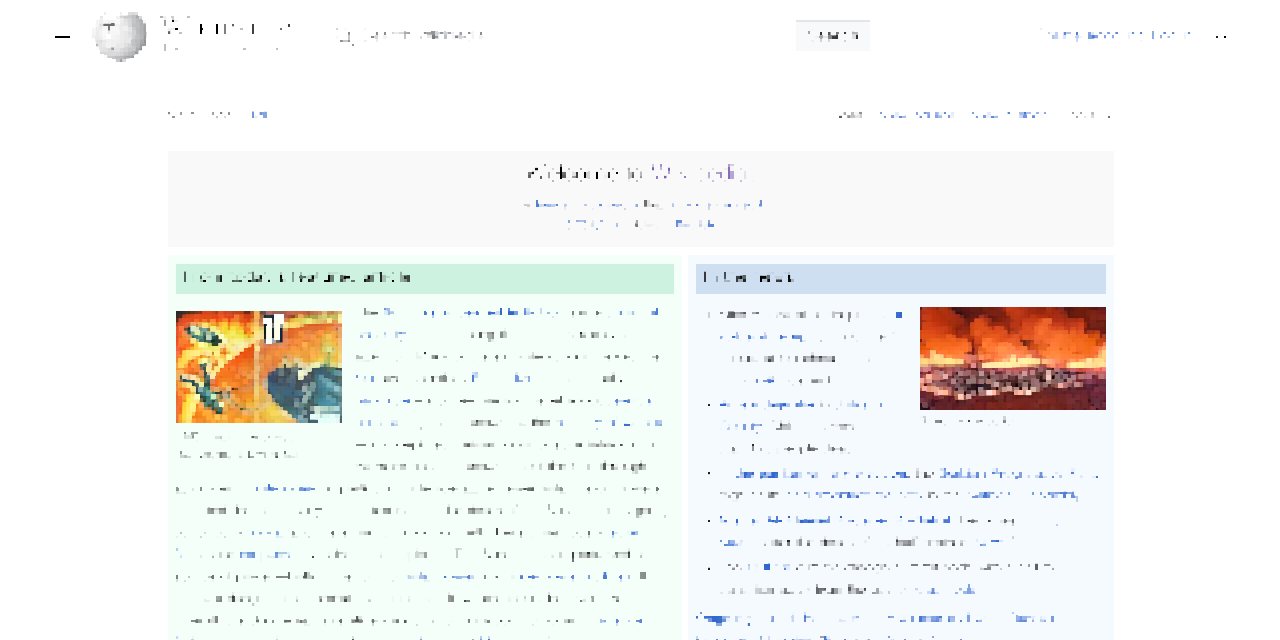Switch to the Talk tab
The height and width of the screenshot is (640, 1280).
(259, 114)
